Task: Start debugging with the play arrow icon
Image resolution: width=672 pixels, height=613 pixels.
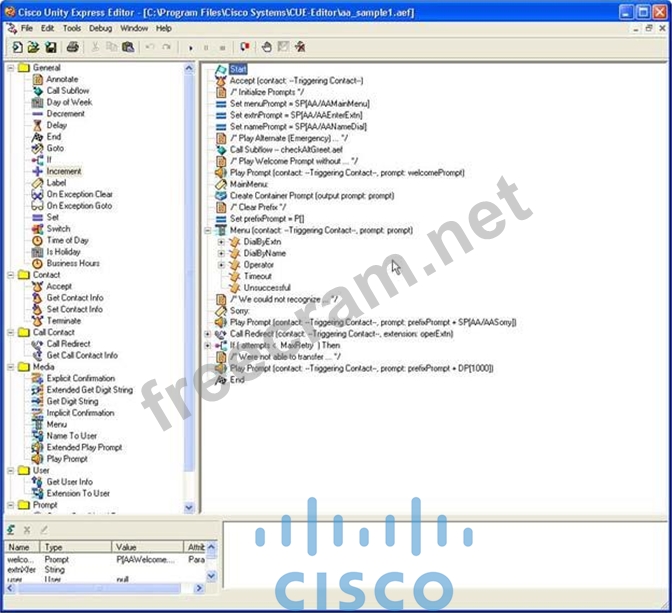Action: [x=191, y=47]
